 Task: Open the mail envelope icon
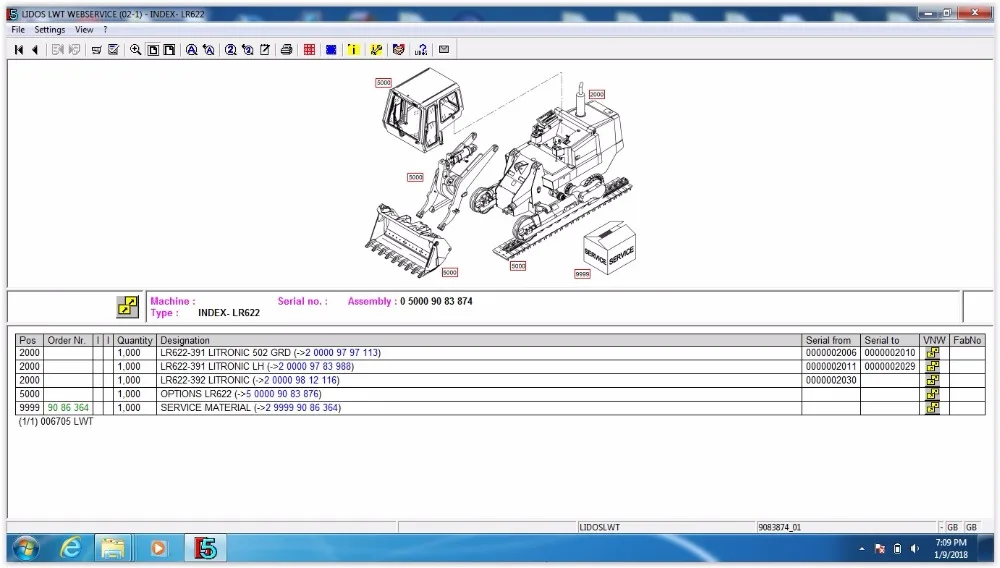click(x=444, y=49)
